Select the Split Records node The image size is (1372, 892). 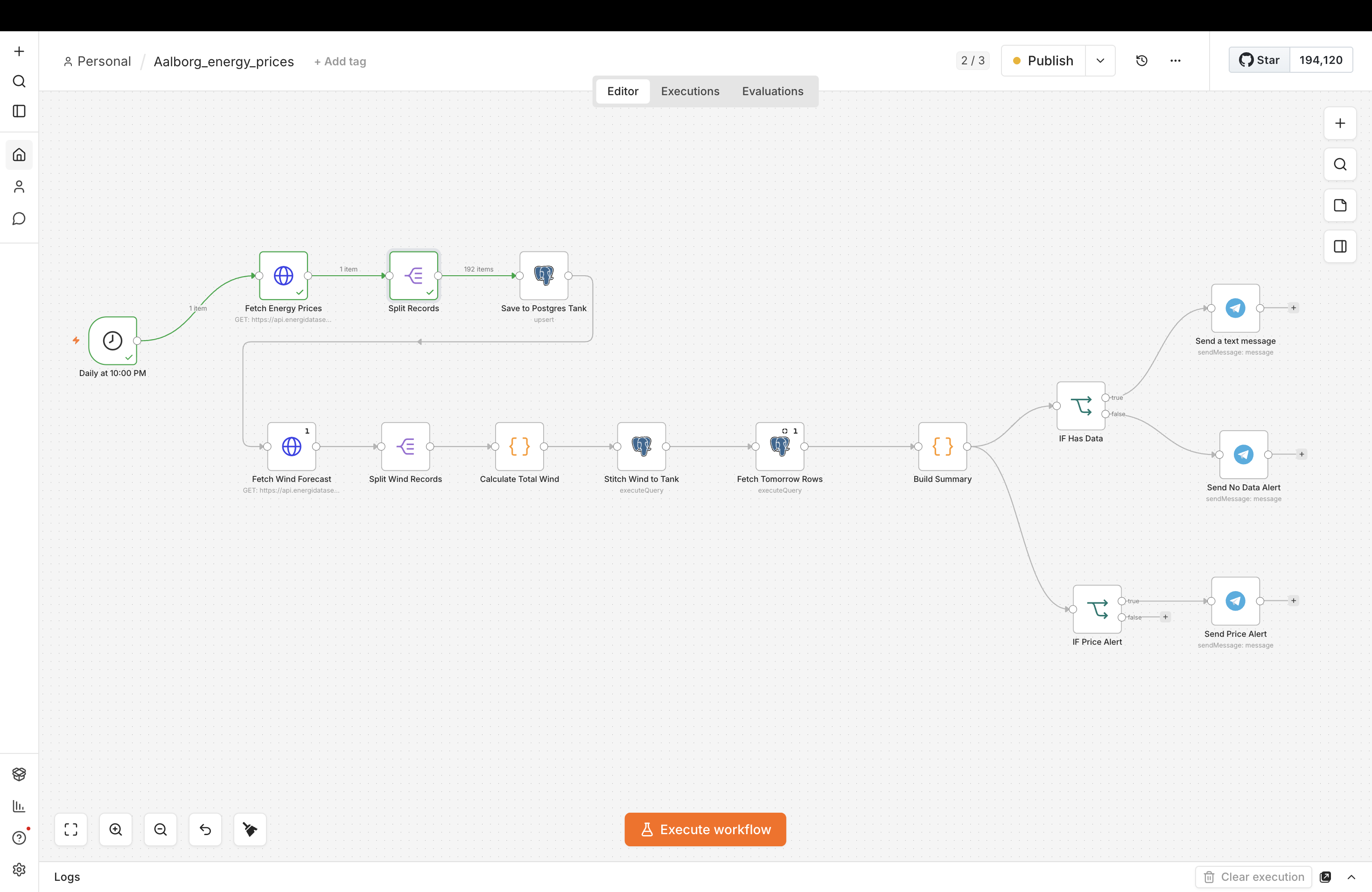(x=413, y=275)
